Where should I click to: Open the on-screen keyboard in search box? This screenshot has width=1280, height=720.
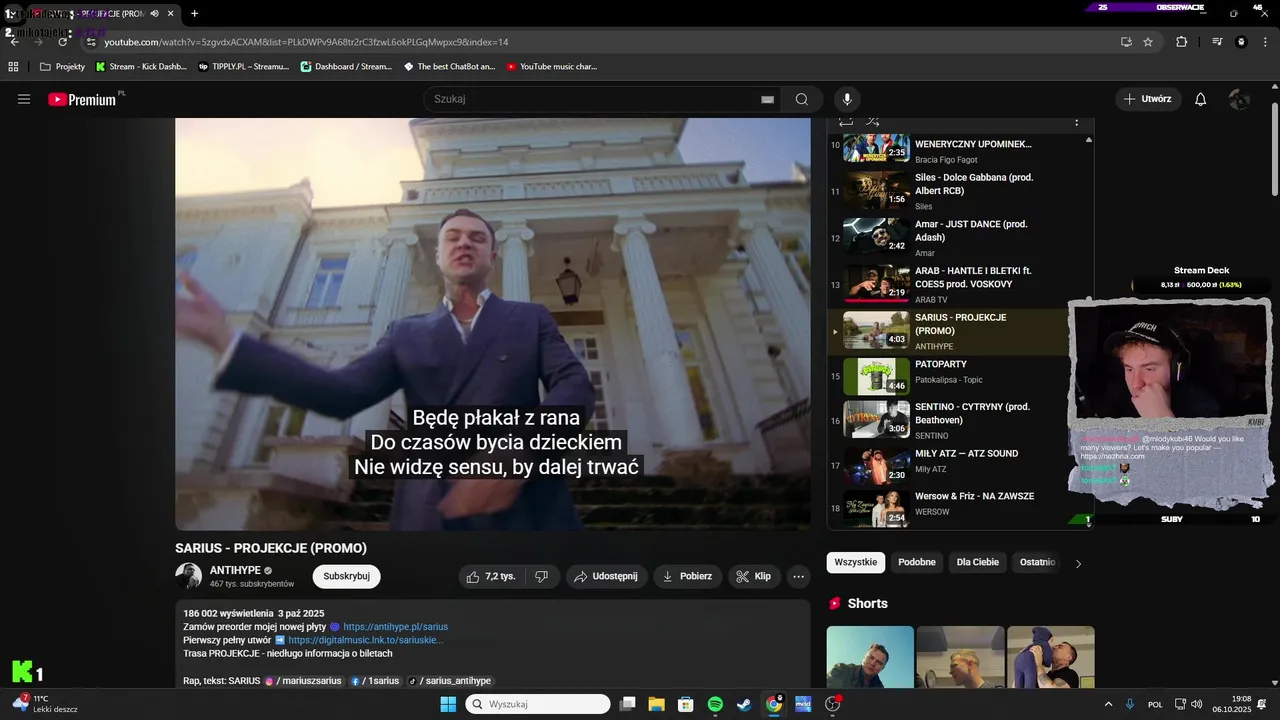[x=767, y=99]
